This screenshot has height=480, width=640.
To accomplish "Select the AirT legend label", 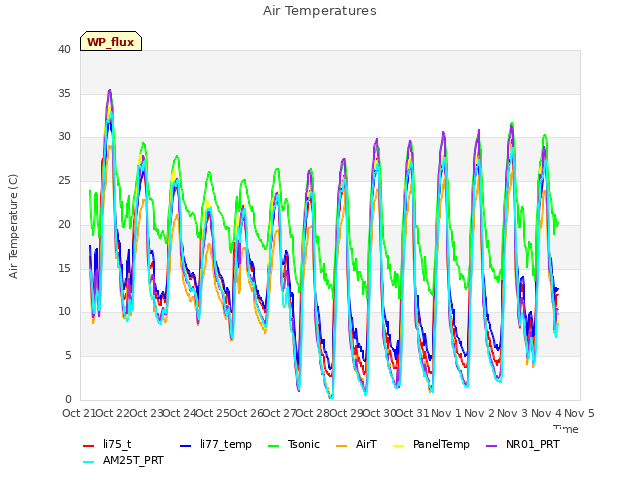I will tap(366, 444).
